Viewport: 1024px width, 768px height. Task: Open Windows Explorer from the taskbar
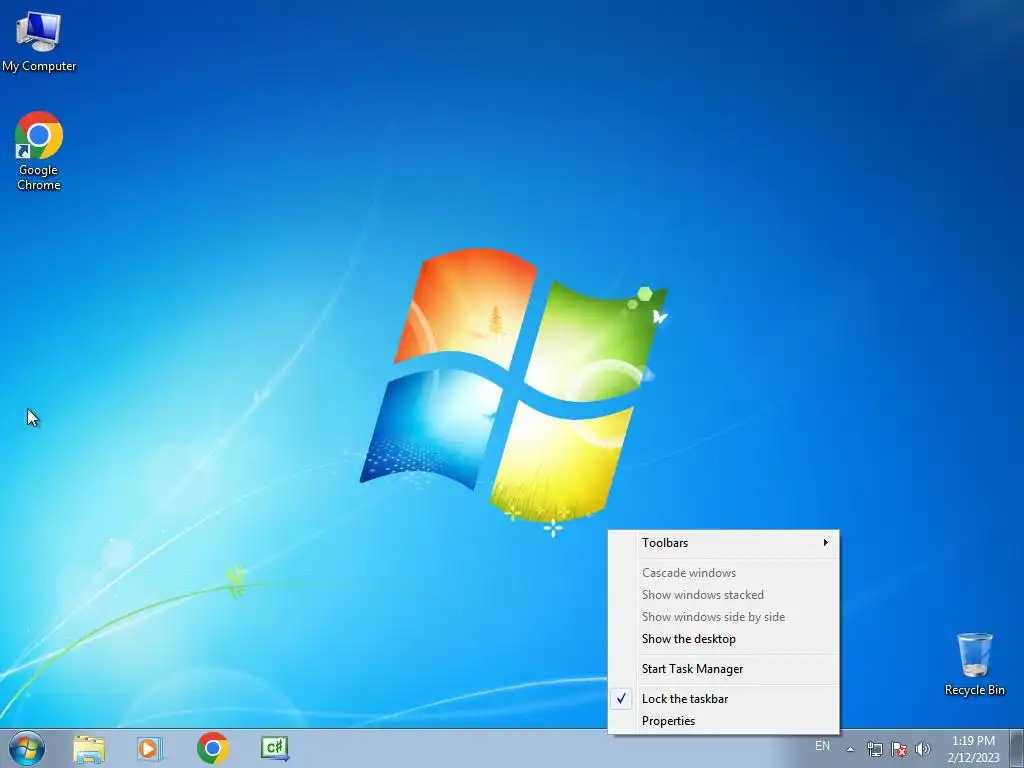coord(89,748)
